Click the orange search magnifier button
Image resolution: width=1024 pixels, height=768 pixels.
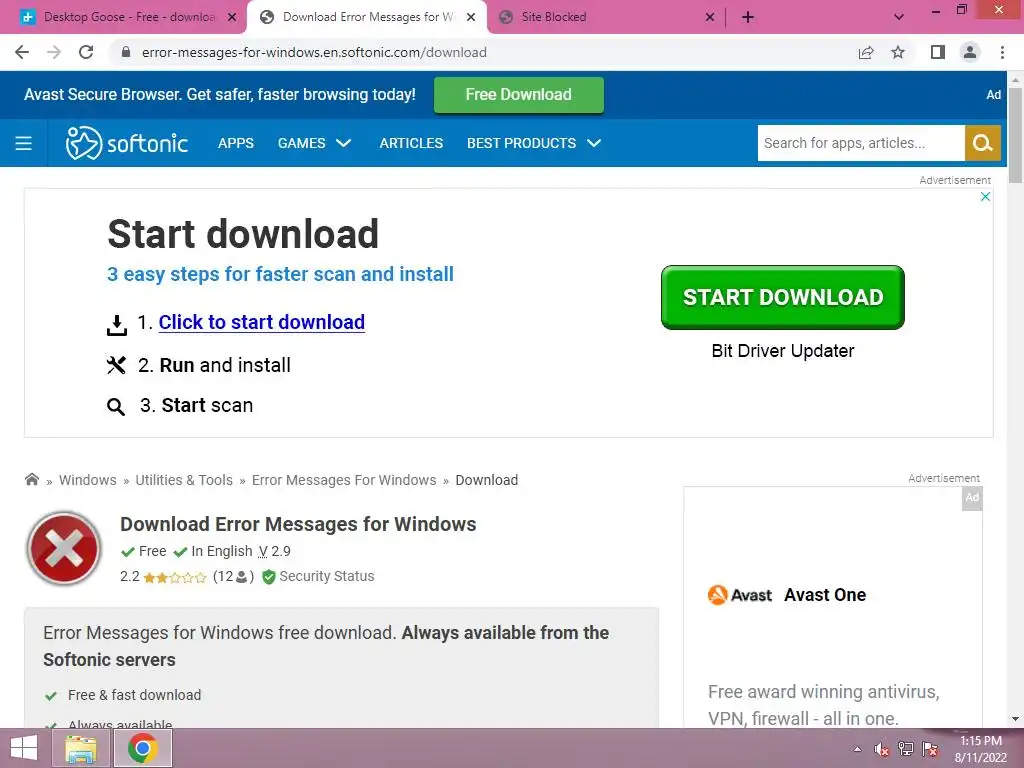[x=983, y=143]
